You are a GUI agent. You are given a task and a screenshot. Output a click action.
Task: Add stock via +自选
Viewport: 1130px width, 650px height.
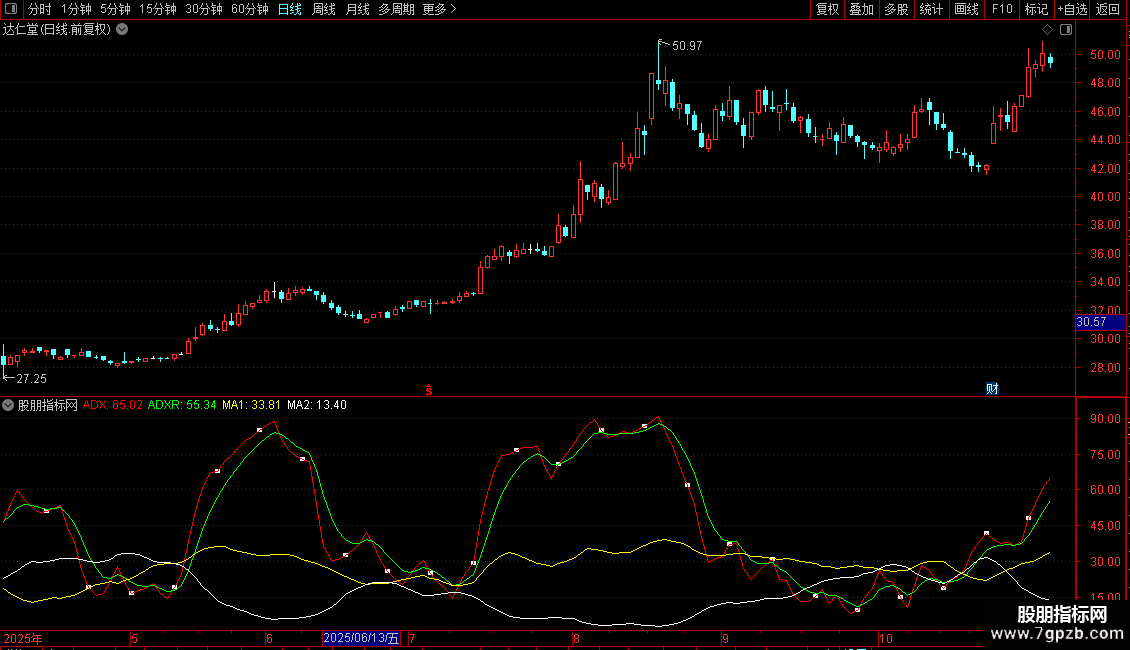(x=1072, y=9)
